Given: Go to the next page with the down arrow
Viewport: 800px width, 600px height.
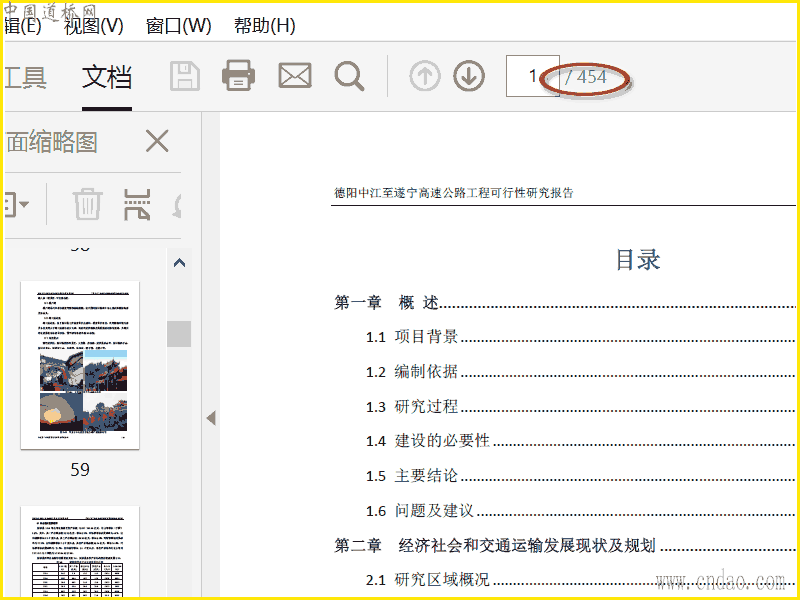Looking at the screenshot, I should point(469,76).
